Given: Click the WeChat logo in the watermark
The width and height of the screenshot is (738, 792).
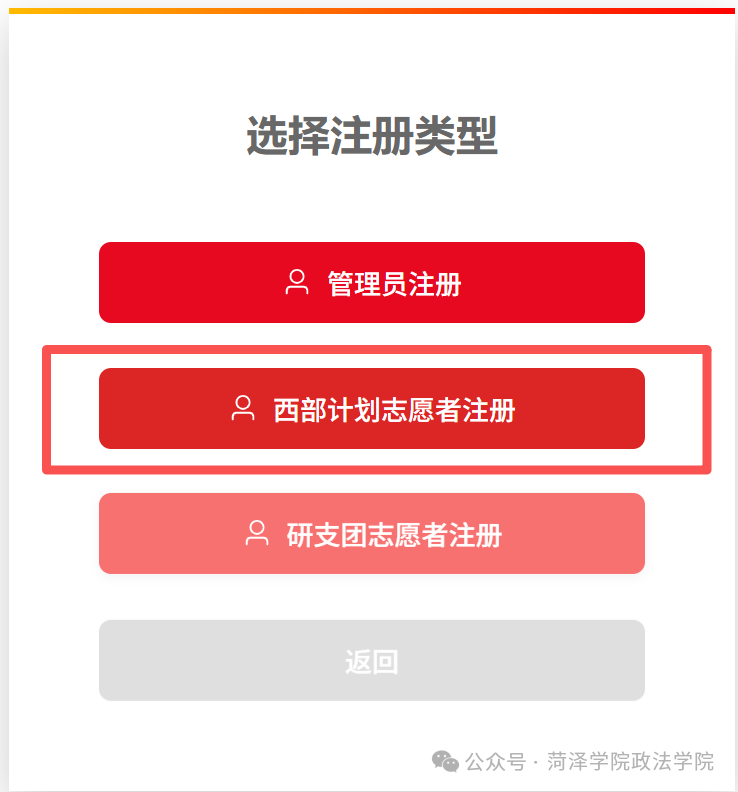Looking at the screenshot, I should [445, 761].
